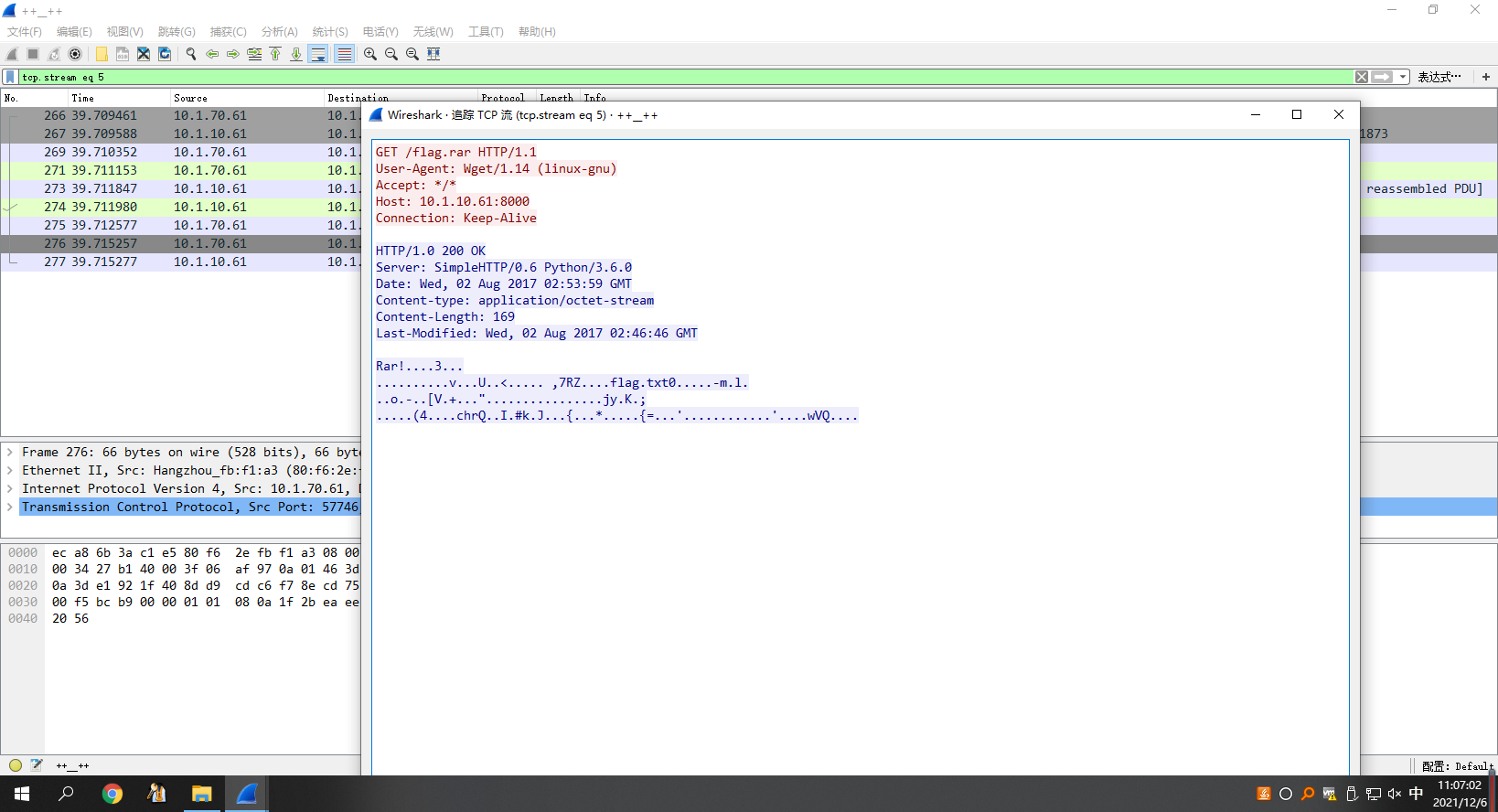Jump to first packet icon
Viewport: 1498px width, 812px height.
tap(275, 54)
